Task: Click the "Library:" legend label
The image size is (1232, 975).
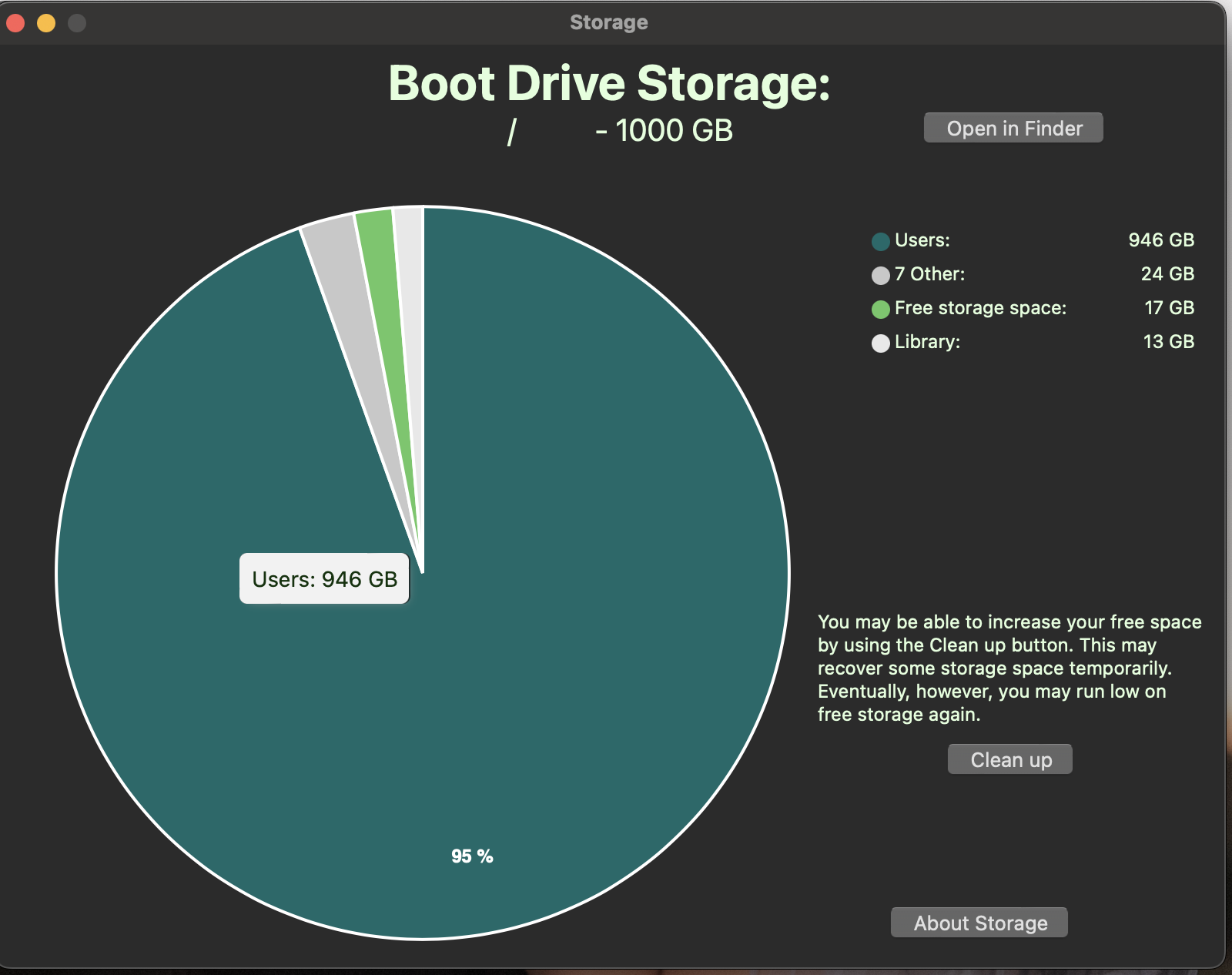Action: point(928,342)
